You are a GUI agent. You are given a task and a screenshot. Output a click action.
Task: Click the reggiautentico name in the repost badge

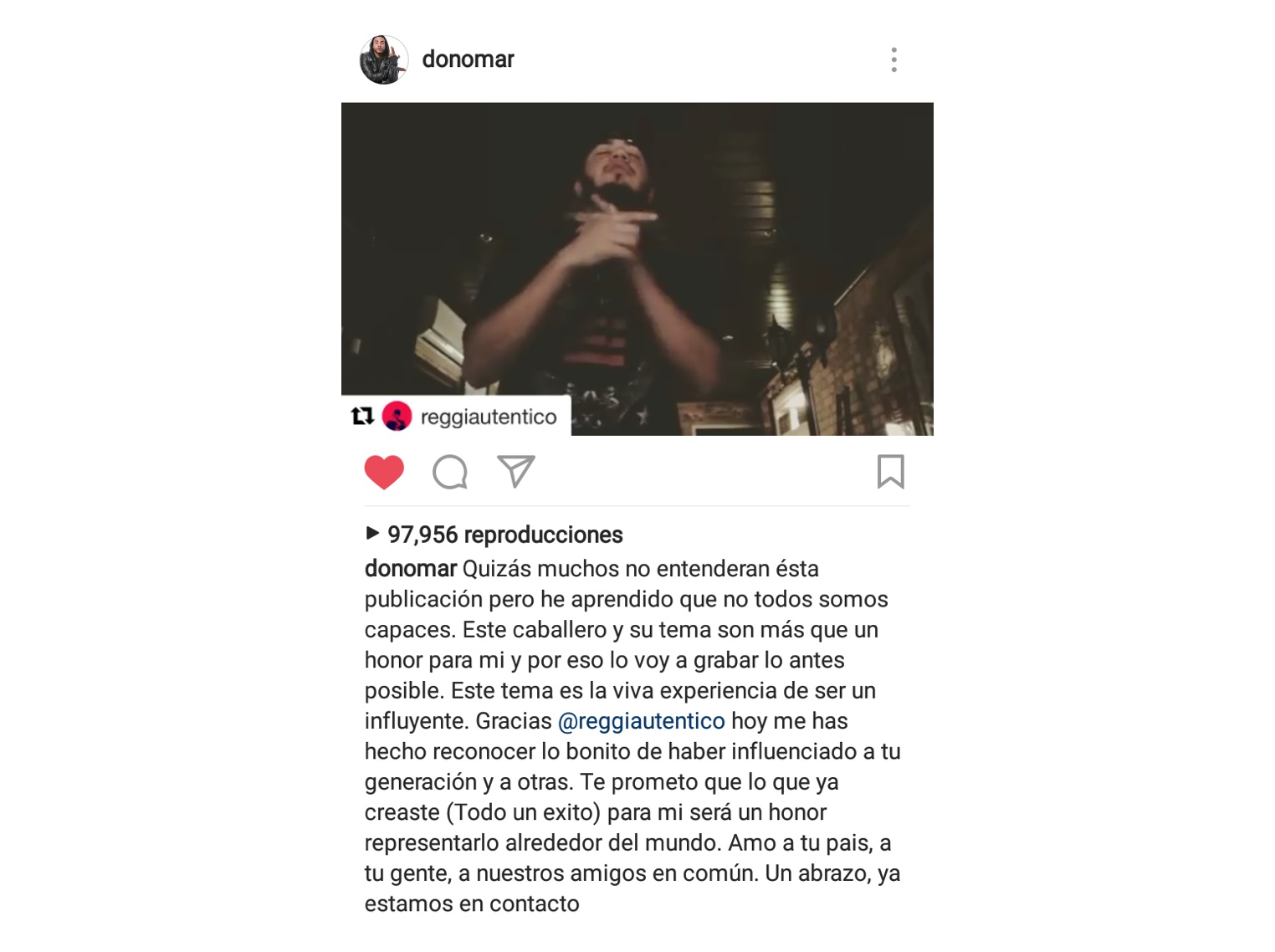(489, 417)
